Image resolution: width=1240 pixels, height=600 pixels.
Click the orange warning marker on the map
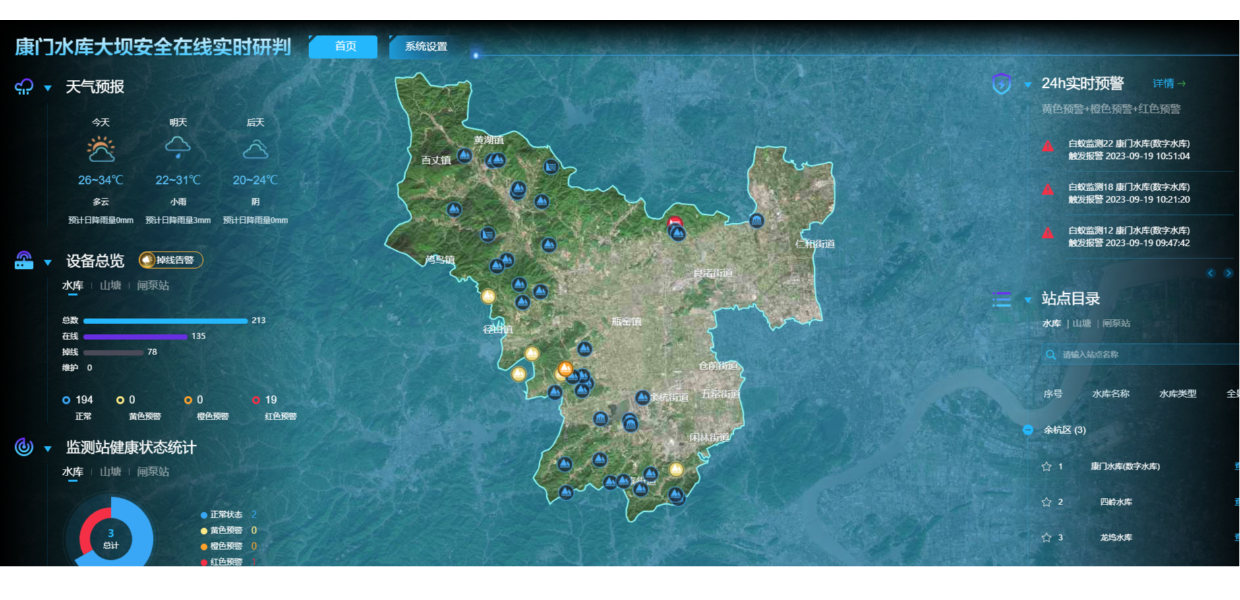[x=565, y=369]
